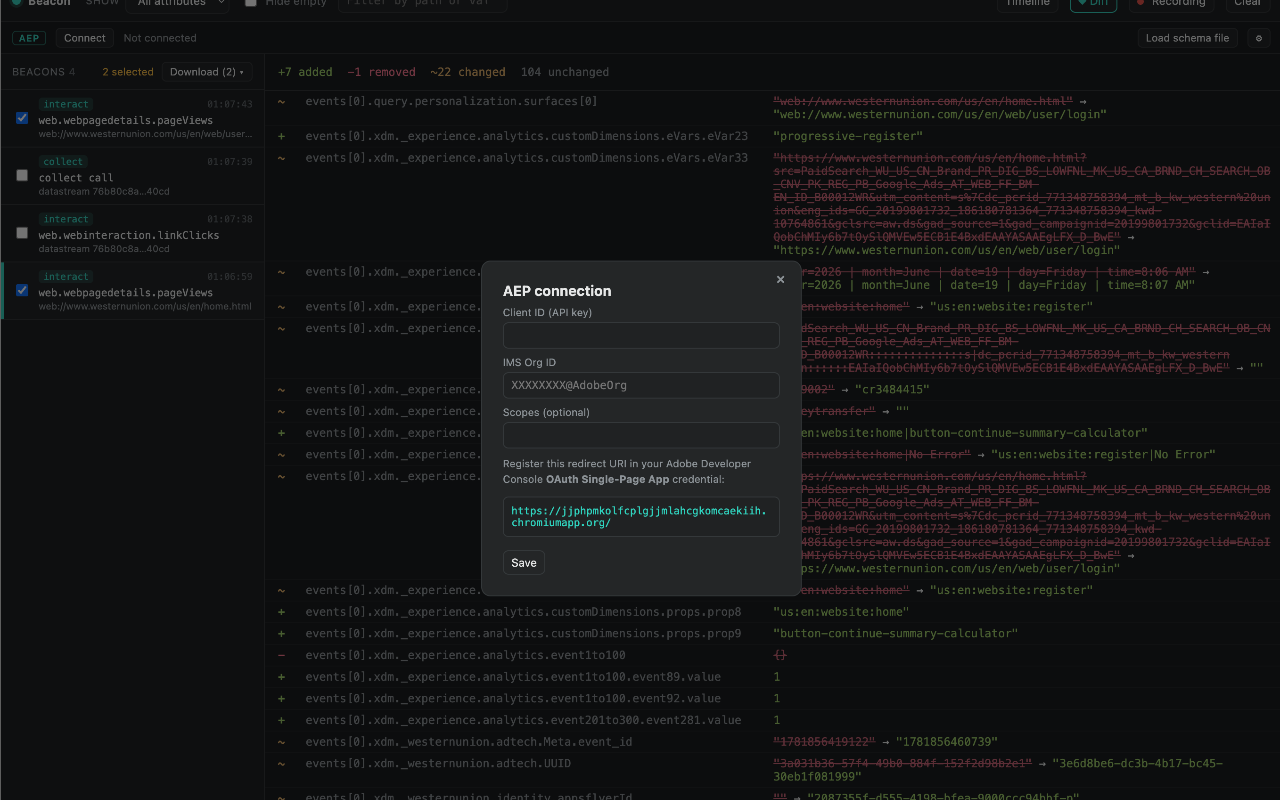This screenshot has width=1280, height=800.
Task: Click the Client ID (API key) field
Action: (641, 335)
